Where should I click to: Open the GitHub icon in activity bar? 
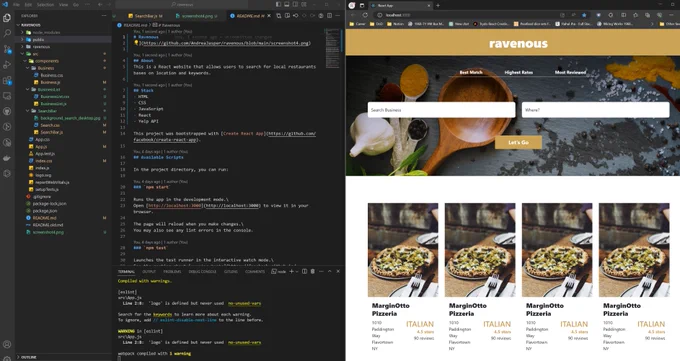[x=7, y=112]
